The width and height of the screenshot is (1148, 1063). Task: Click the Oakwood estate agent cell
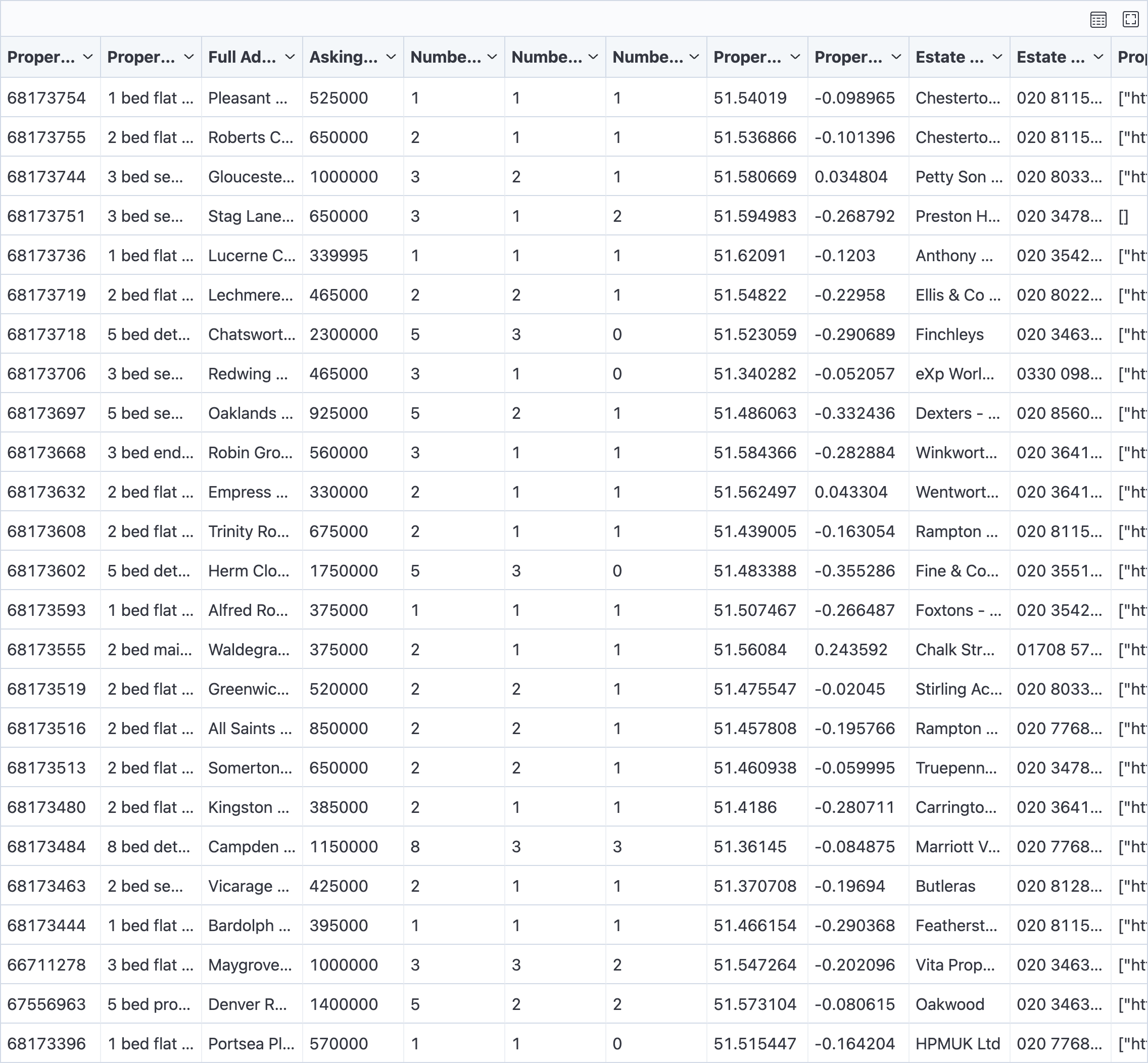[x=949, y=1004]
